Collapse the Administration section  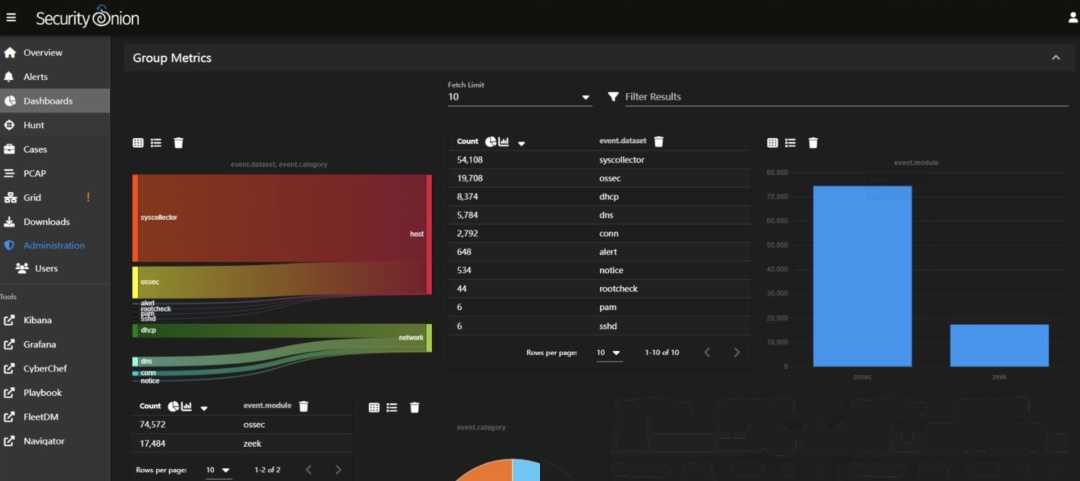tap(54, 245)
